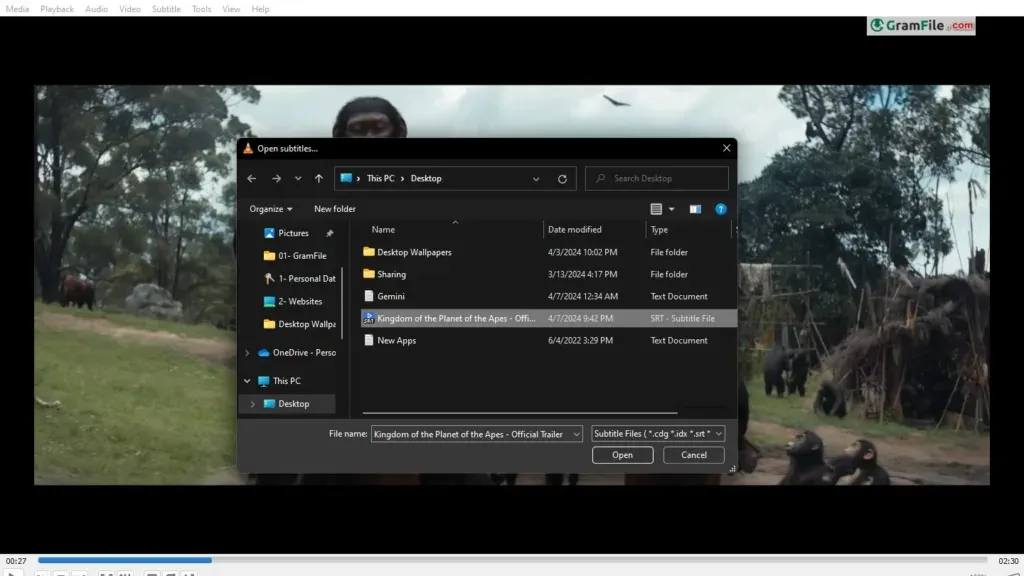This screenshot has height=576, width=1024.
Task: Refresh the Desktop folder listing
Action: [x=562, y=179]
